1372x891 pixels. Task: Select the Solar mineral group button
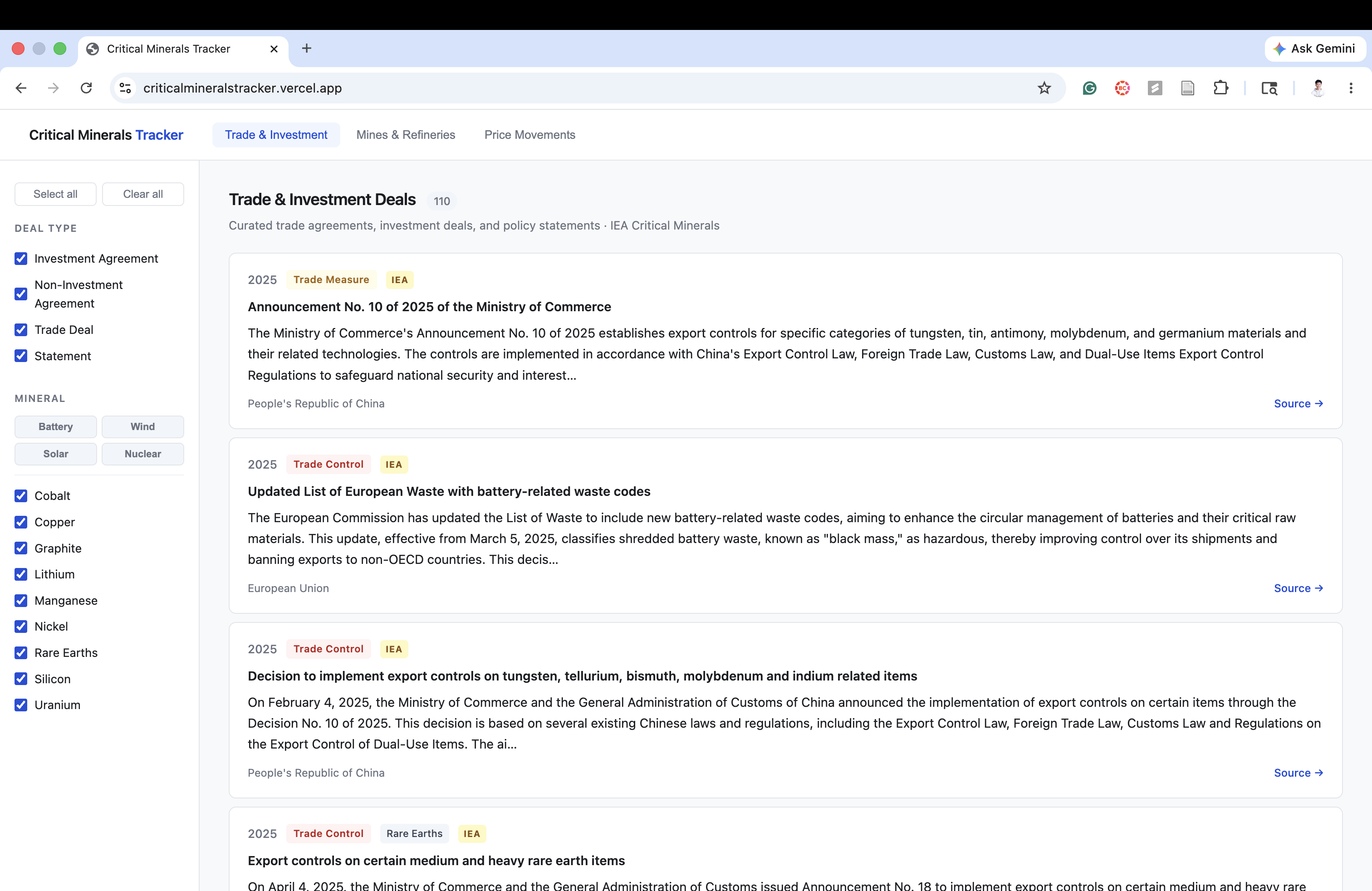click(55, 454)
